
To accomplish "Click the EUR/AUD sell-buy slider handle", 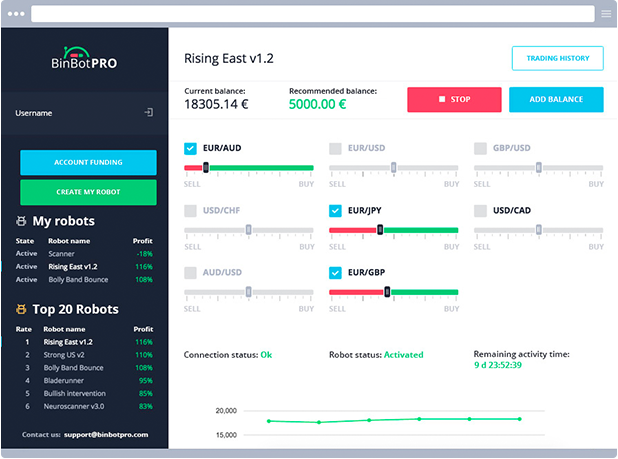I will 206,167.
